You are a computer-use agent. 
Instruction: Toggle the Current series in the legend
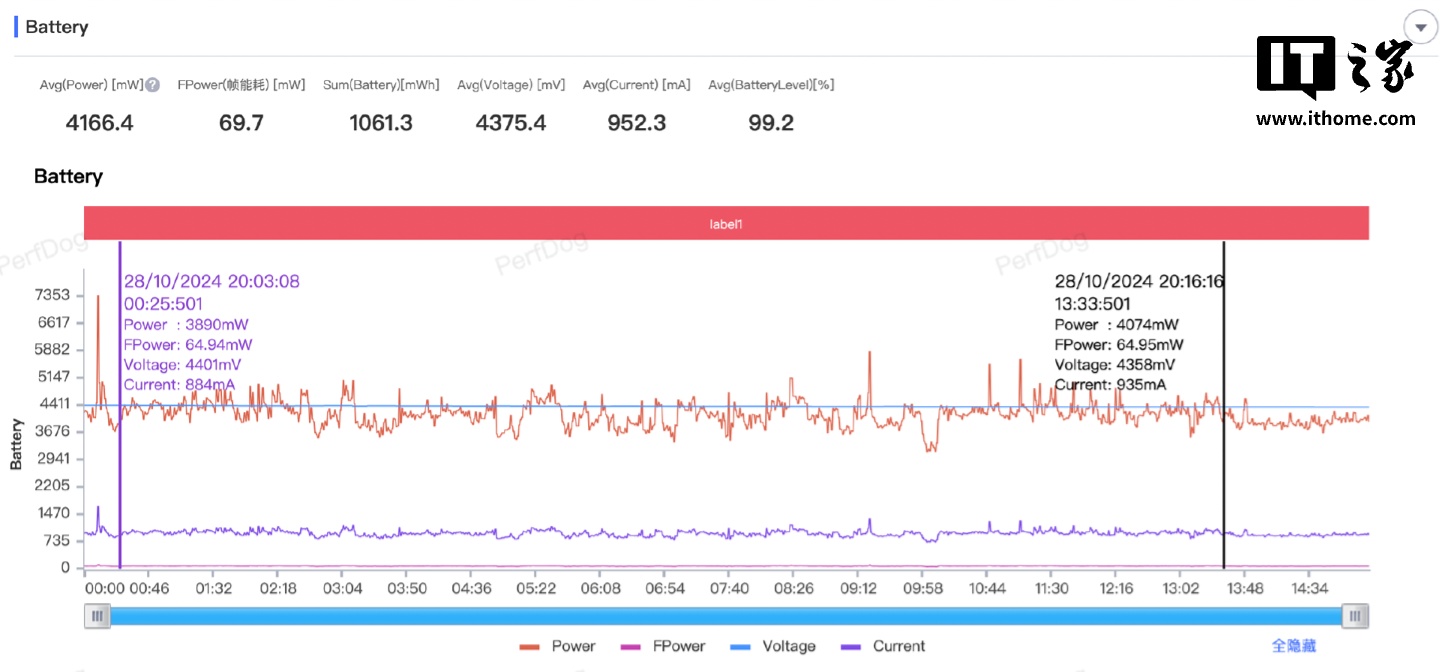coord(884,646)
